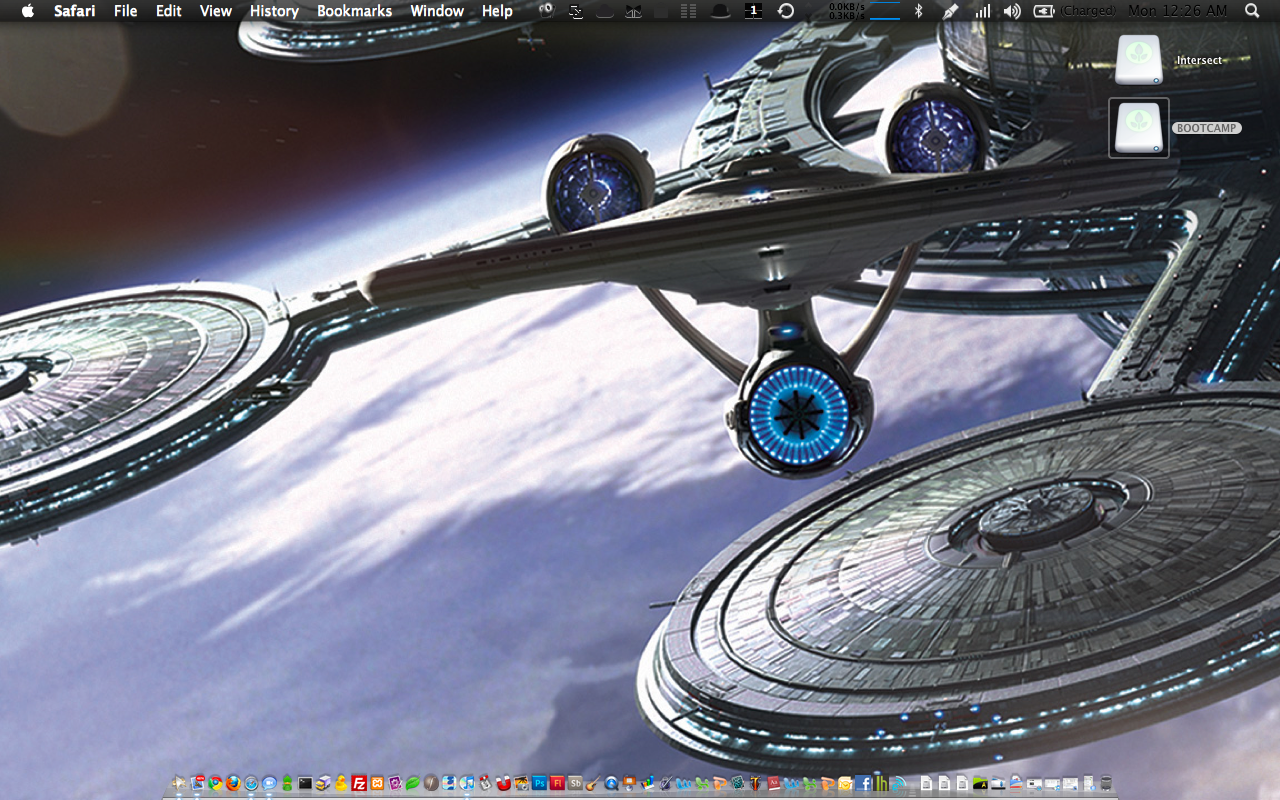Image resolution: width=1280 pixels, height=800 pixels.
Task: Open Coda green leaf icon
Action: [413, 783]
